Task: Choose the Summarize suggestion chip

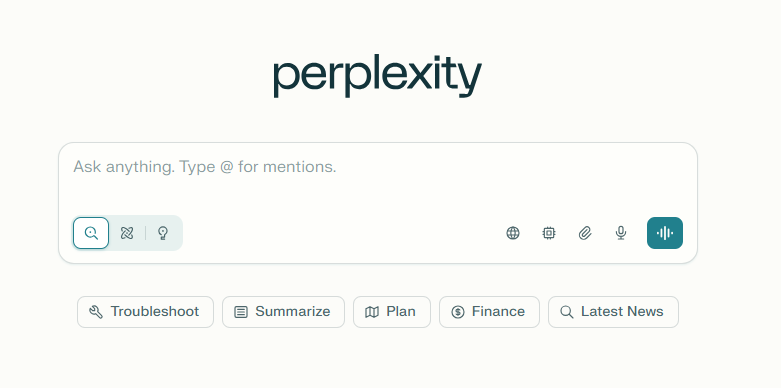Action: tap(283, 312)
